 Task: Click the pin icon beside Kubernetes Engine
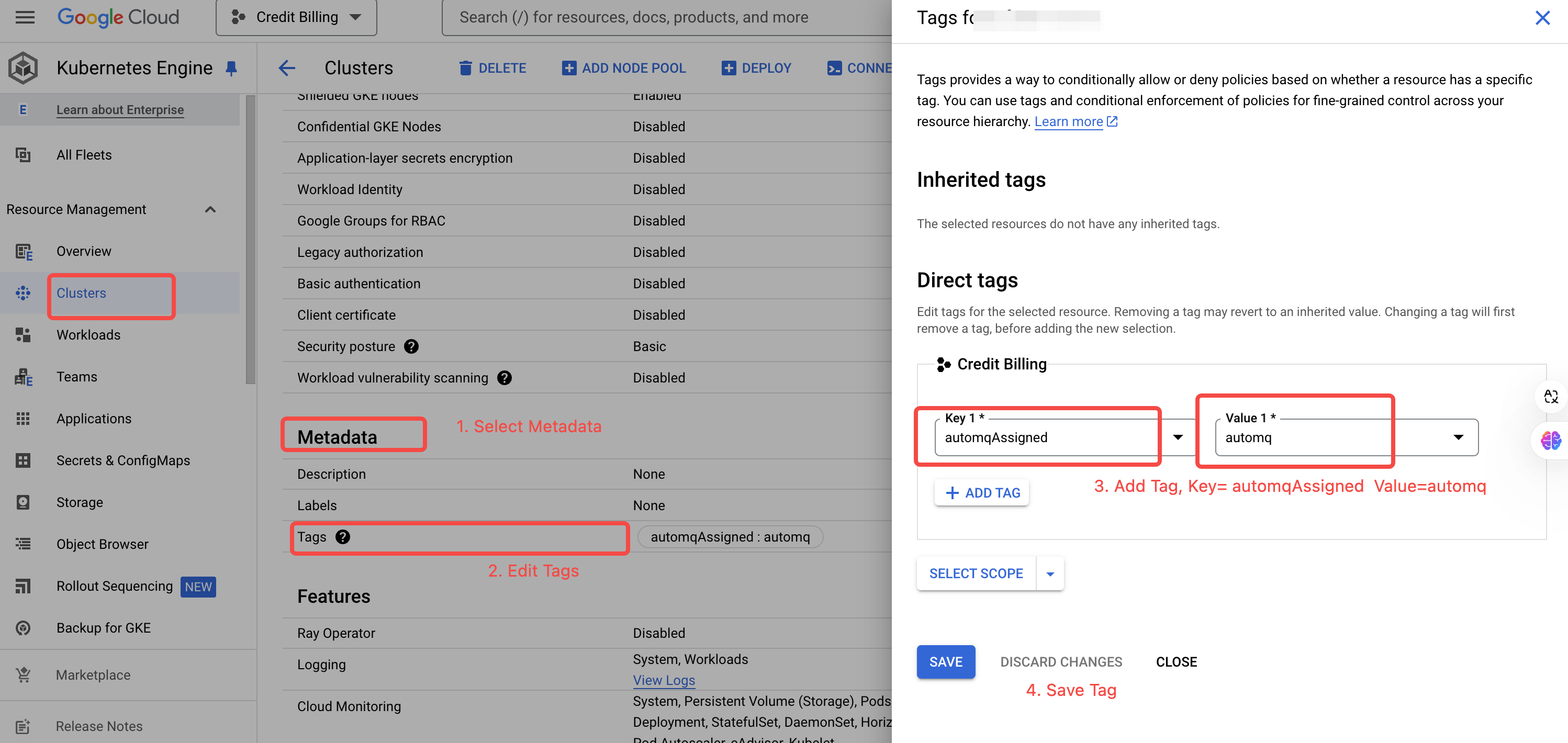[231, 68]
